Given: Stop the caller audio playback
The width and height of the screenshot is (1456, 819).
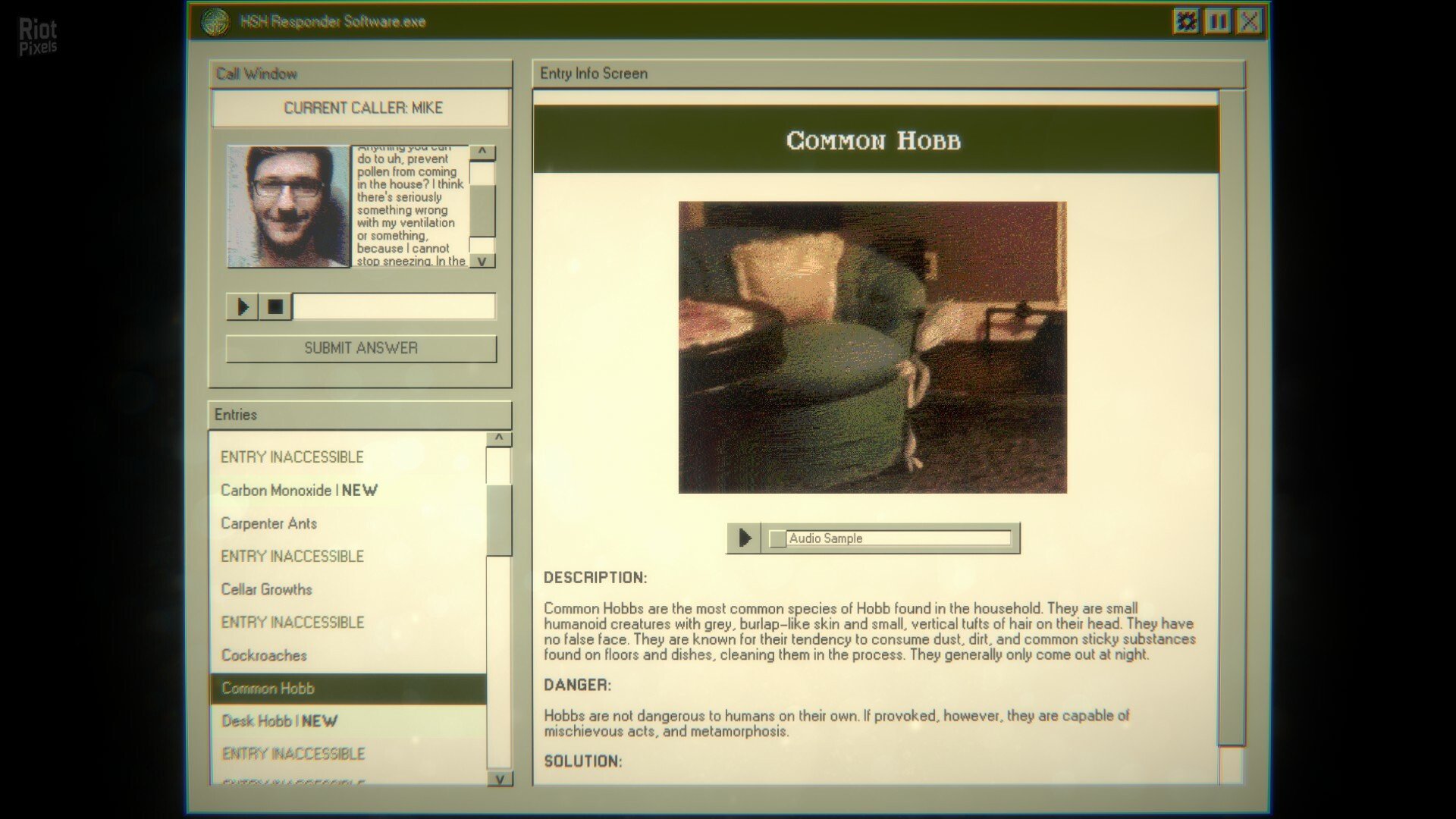Looking at the screenshot, I should (275, 307).
